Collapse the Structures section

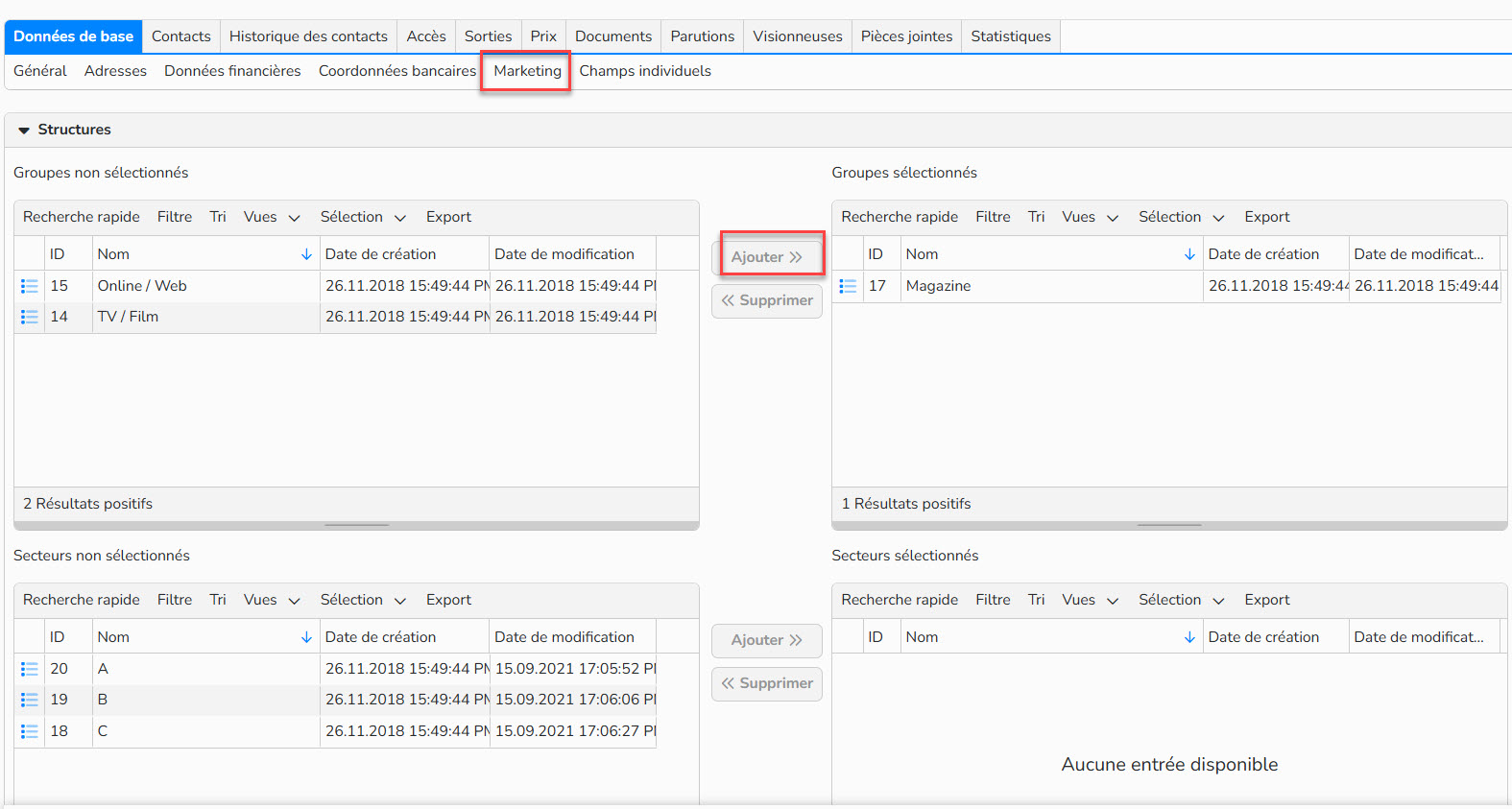(24, 130)
